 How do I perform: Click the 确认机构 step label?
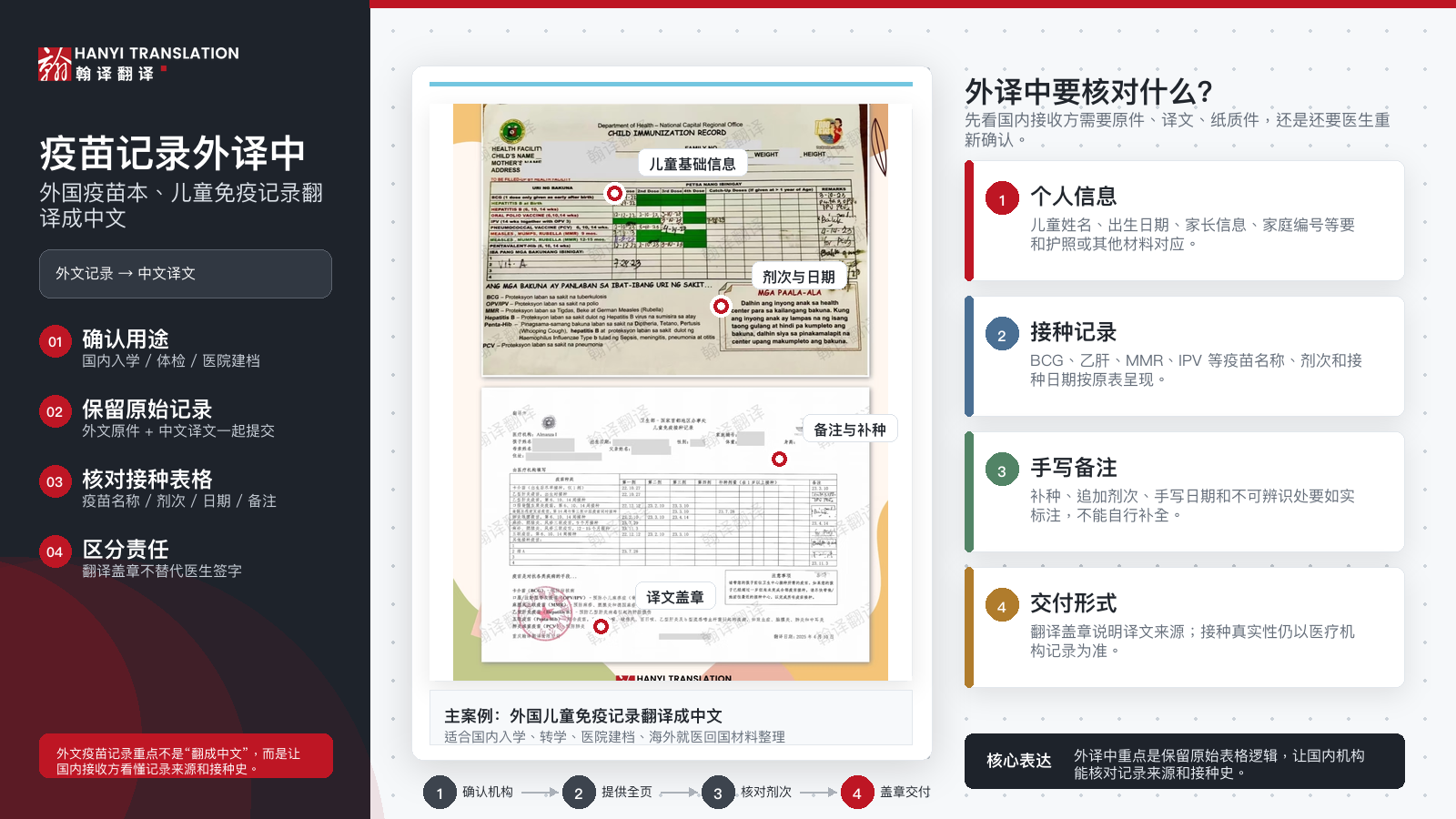488,793
